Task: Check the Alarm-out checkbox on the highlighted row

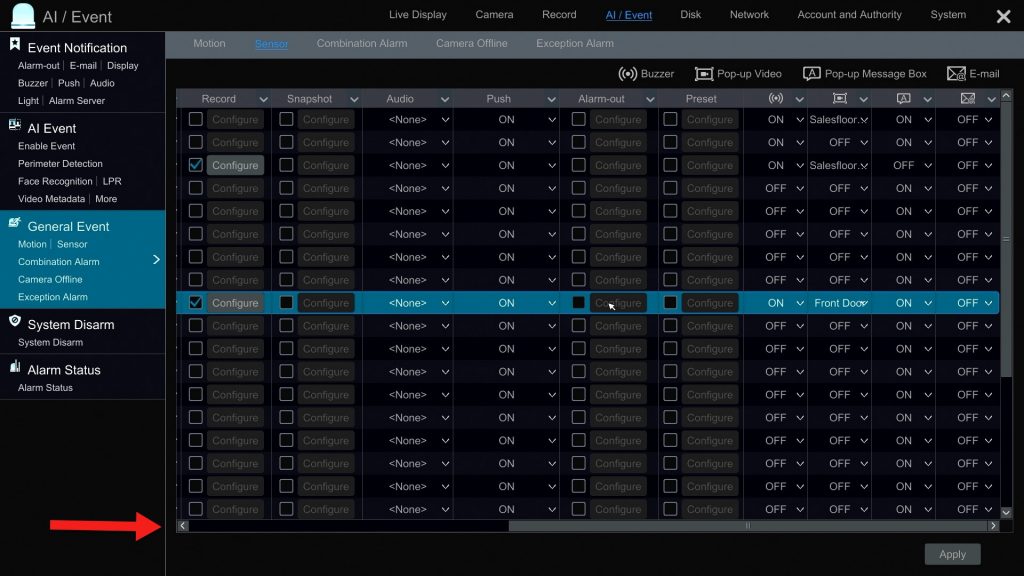Action: pos(579,302)
